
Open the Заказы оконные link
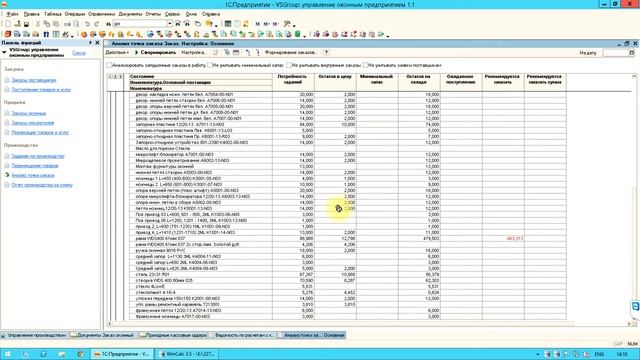click(x=29, y=113)
